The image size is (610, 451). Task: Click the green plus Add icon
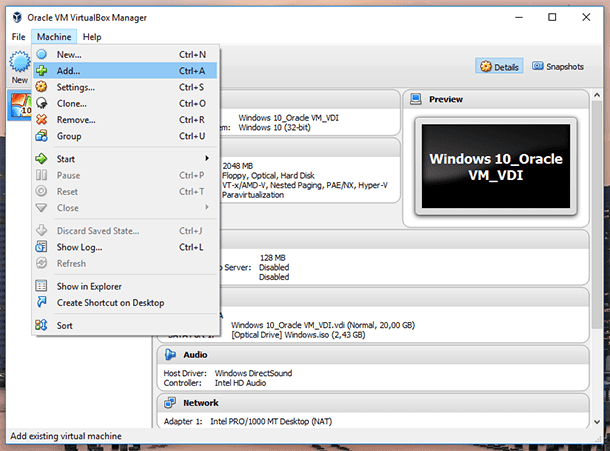click(42, 71)
